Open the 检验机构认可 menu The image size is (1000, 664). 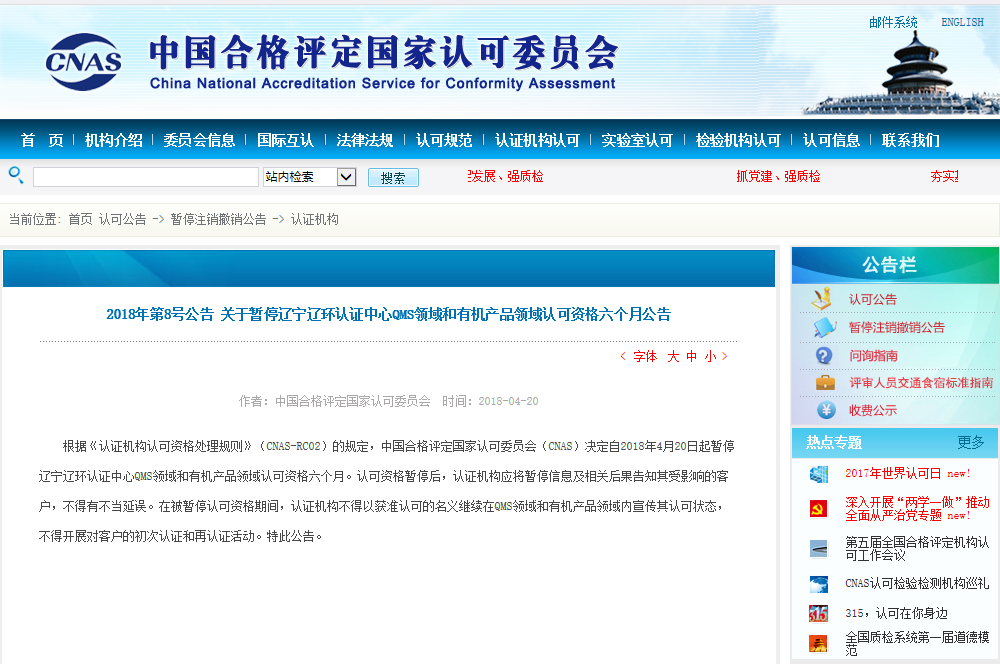(x=738, y=140)
